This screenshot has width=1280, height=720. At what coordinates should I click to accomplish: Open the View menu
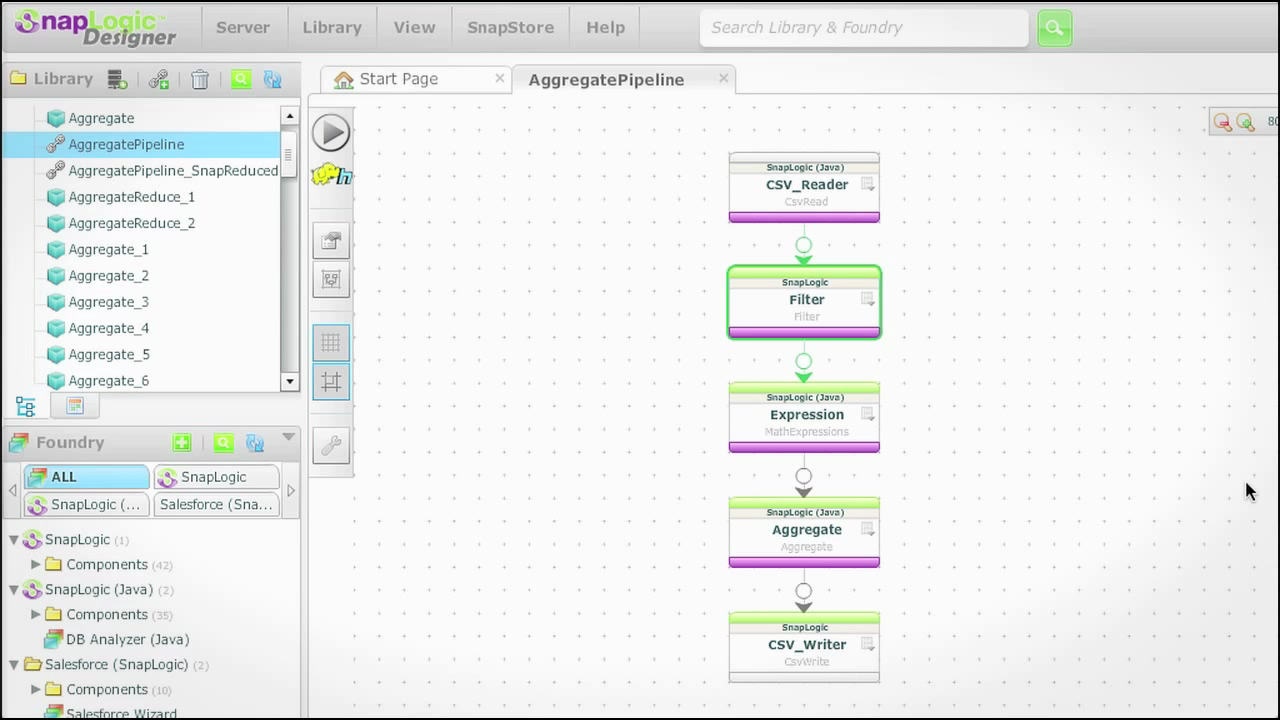414,28
